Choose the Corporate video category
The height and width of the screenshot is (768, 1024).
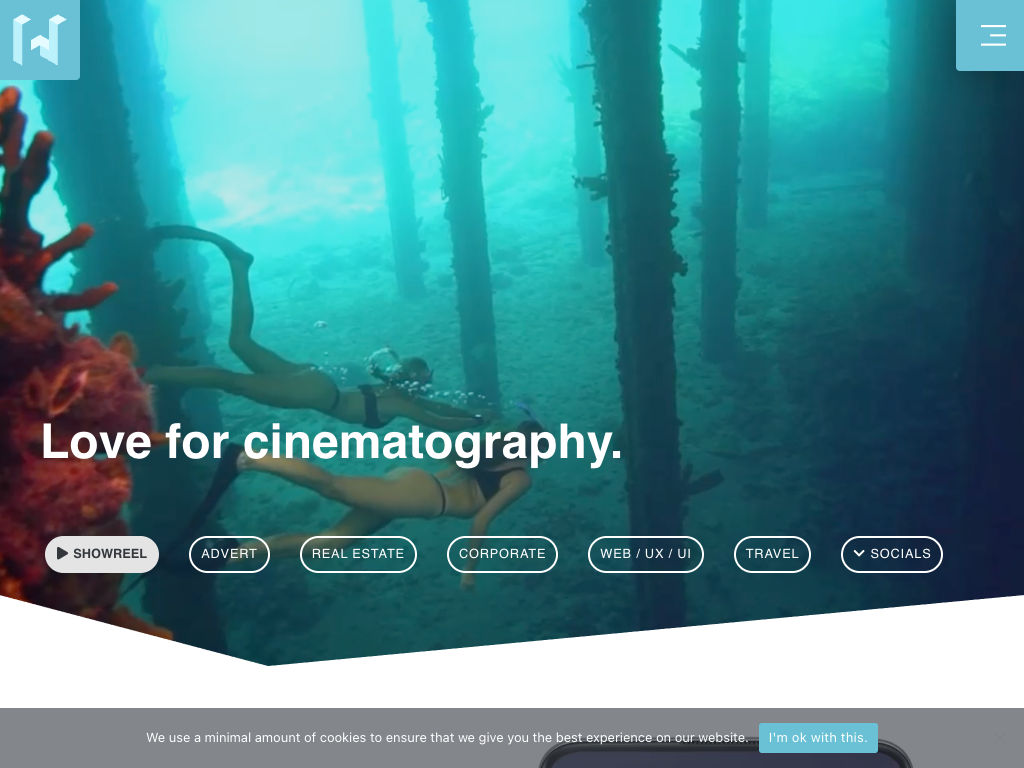point(502,554)
